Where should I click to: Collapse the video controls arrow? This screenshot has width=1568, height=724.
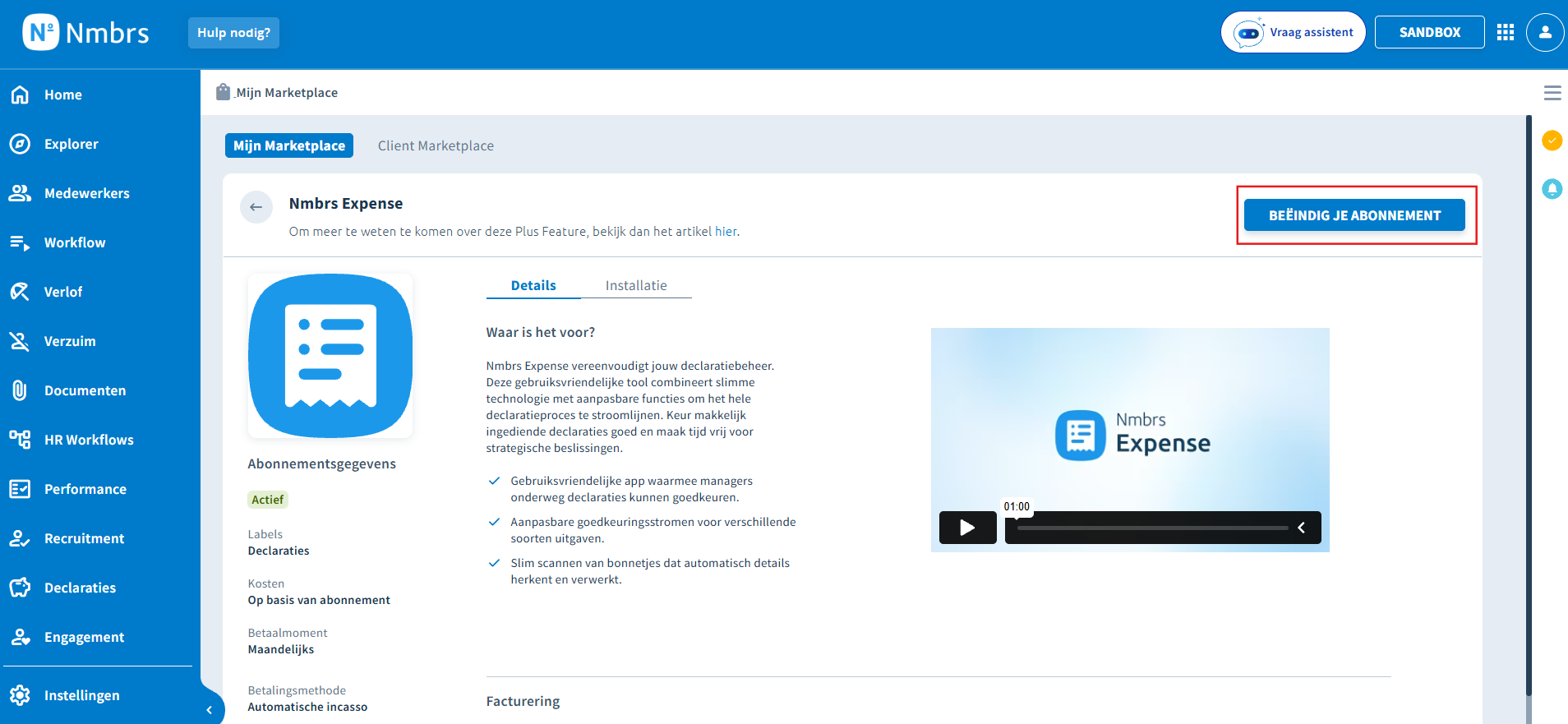(x=1302, y=528)
